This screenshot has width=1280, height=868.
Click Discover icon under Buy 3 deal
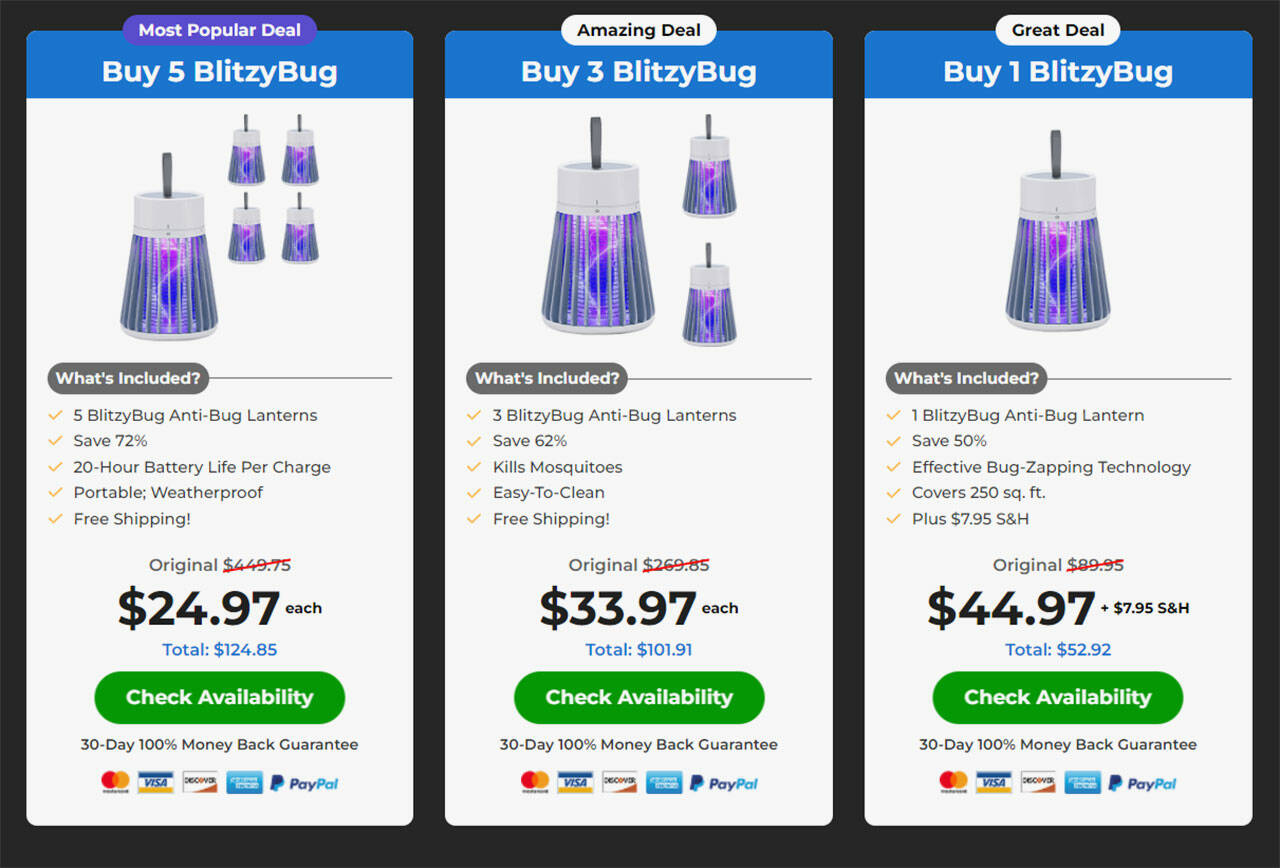click(x=619, y=782)
